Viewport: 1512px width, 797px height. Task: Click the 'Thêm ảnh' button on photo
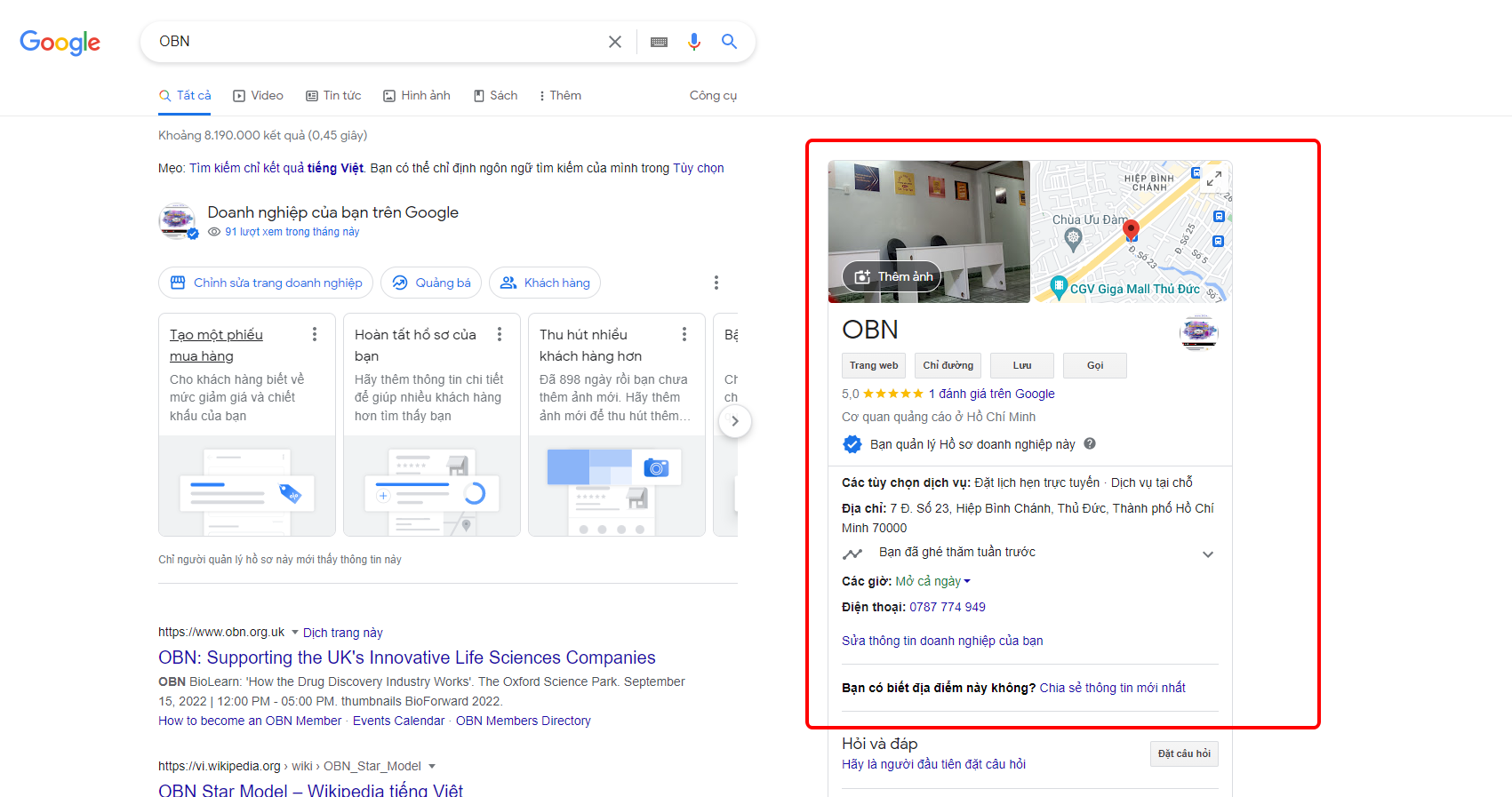tap(892, 276)
